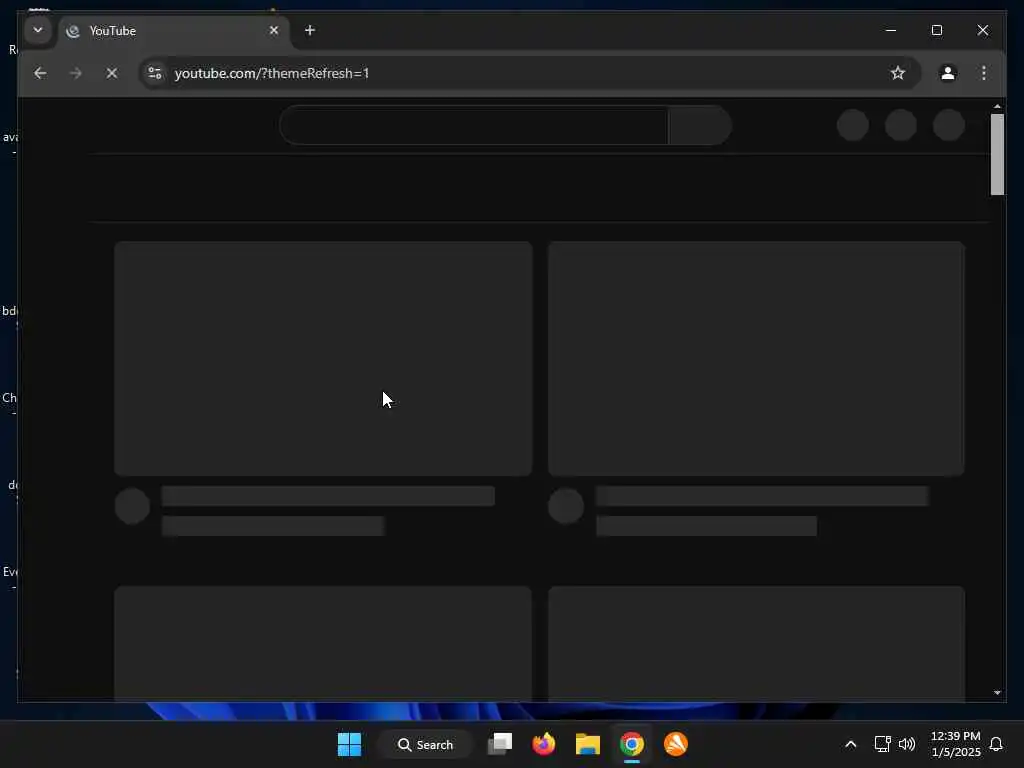This screenshot has height=768, width=1024.
Task: Click the Chrome taskbar icon
Action: click(x=632, y=744)
